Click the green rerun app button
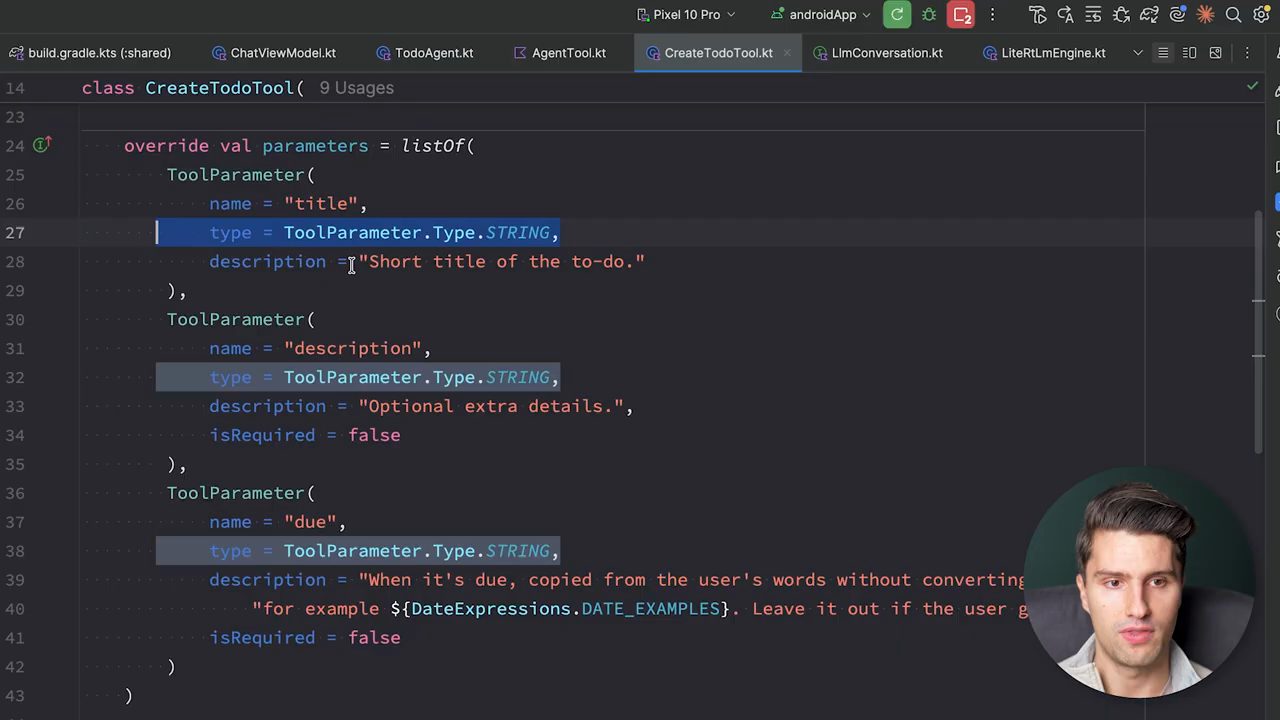 pos(897,15)
